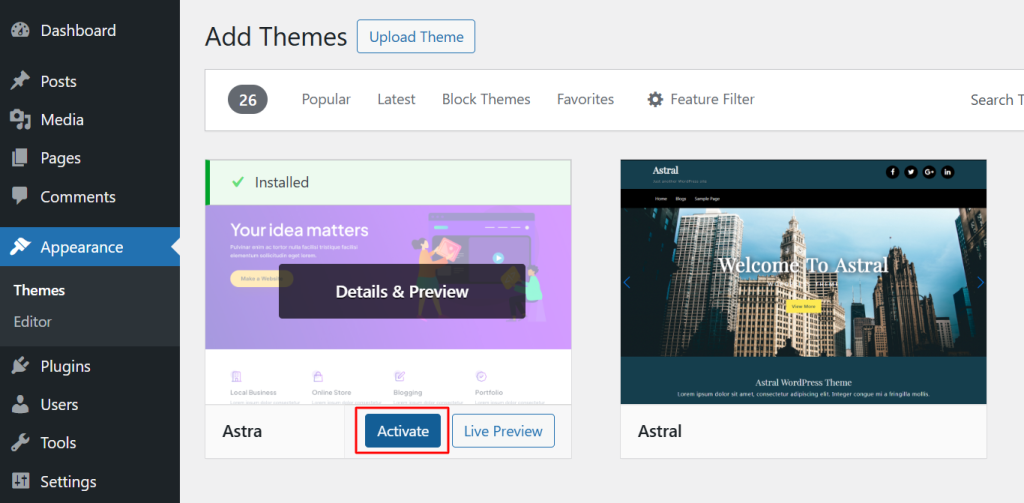This screenshot has width=1024, height=503.
Task: Show the Favorites themes tab
Action: [x=585, y=99]
